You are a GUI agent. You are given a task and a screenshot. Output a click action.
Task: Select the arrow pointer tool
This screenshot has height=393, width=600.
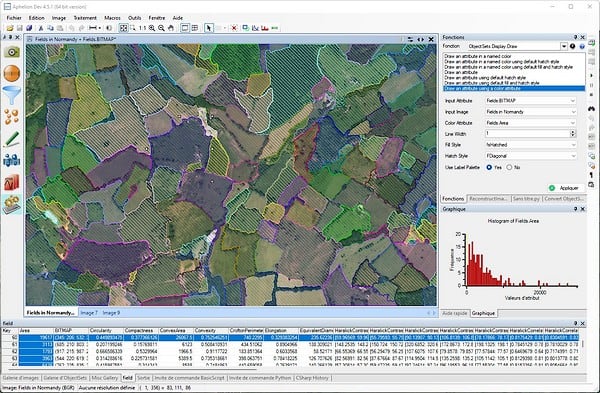(209, 28)
